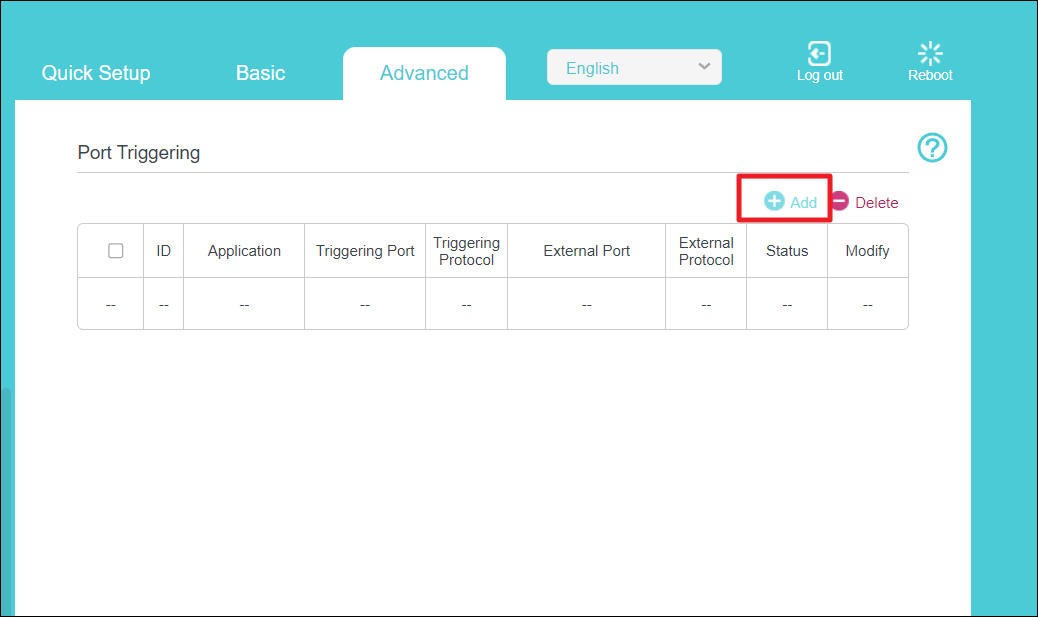This screenshot has width=1038, height=617.
Task: Switch to the Quick Setup tab
Action: (96, 73)
